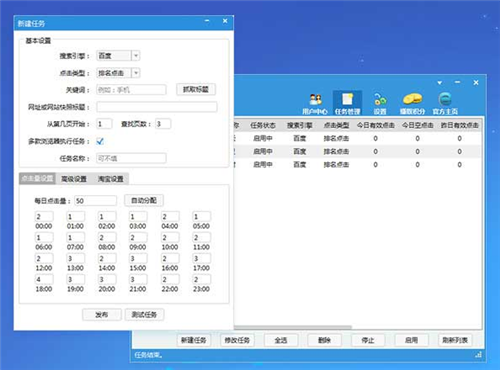Sort by the 昨日有效点击 column header
500x370 pixels.
click(459, 125)
